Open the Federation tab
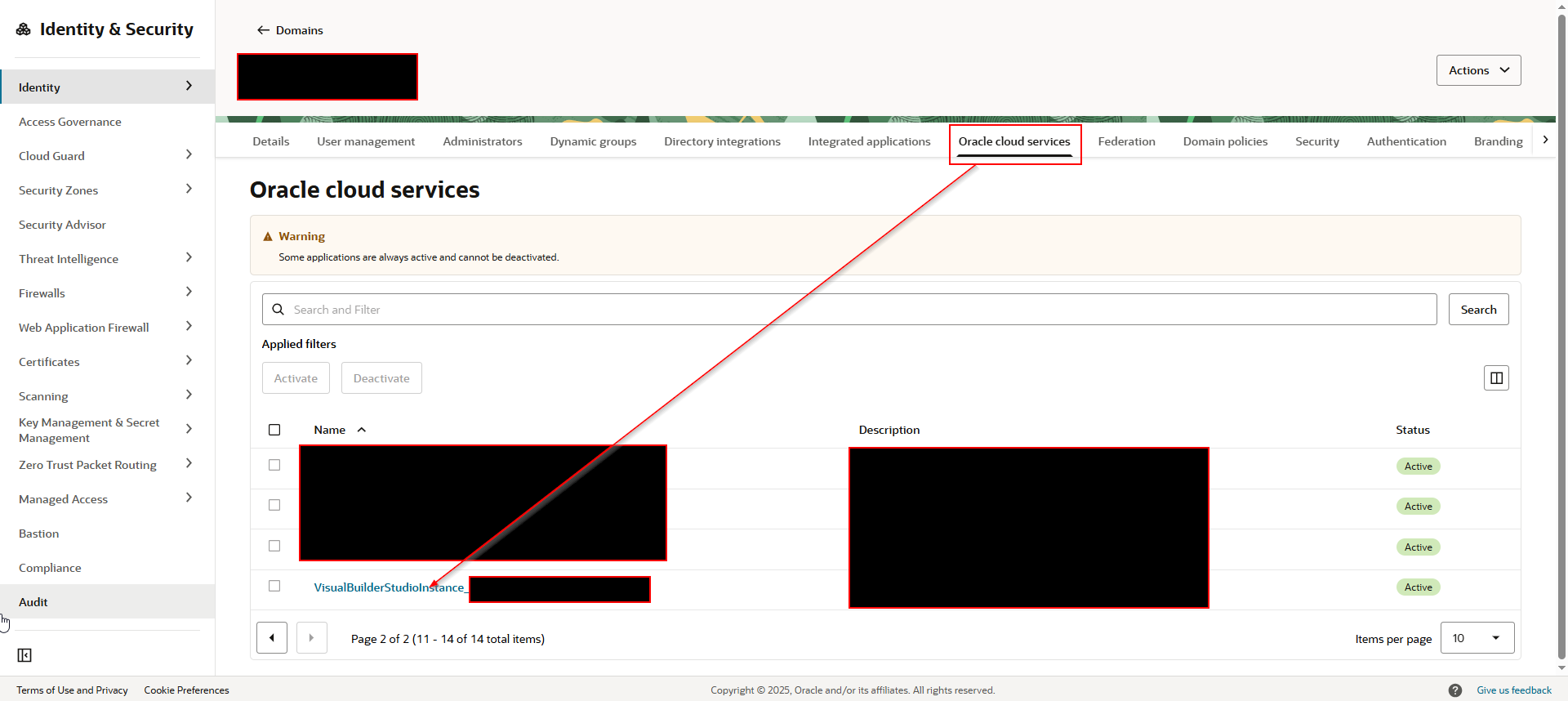Image resolution: width=1568 pixels, height=701 pixels. coord(1126,141)
